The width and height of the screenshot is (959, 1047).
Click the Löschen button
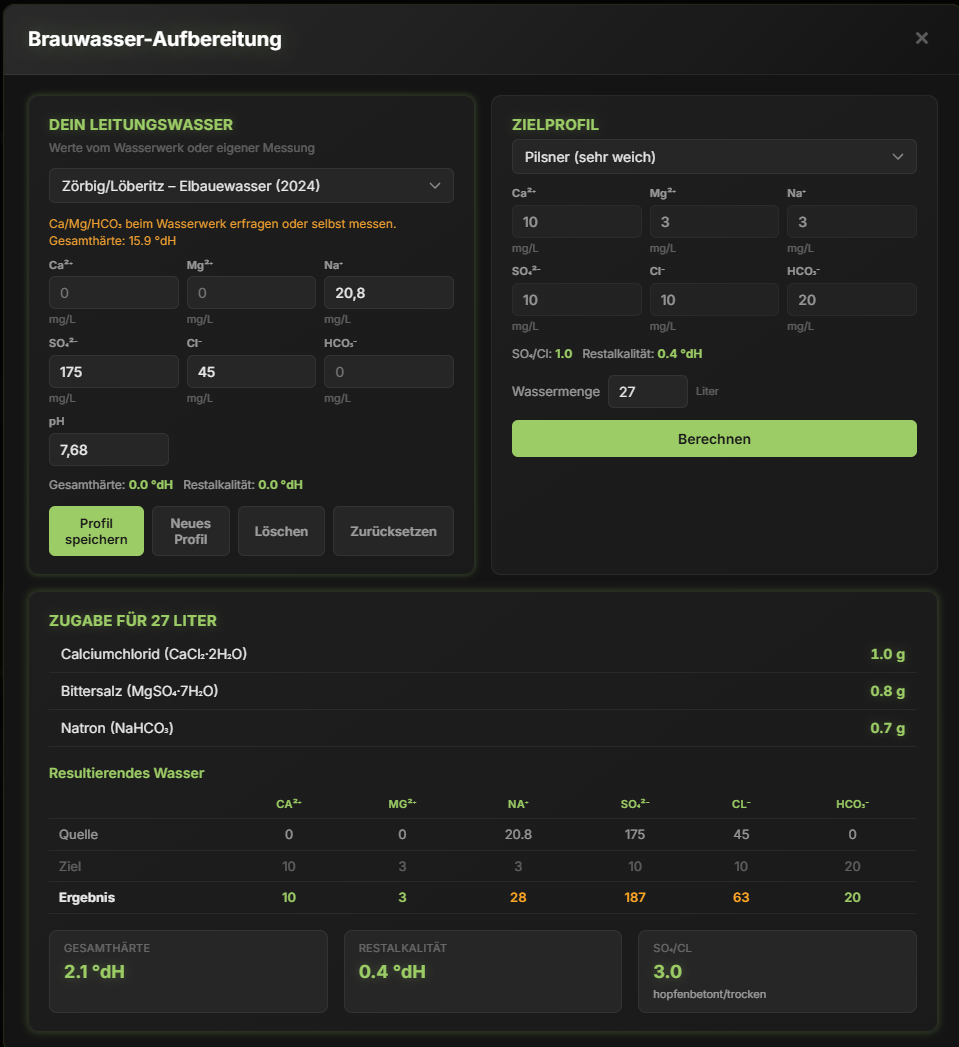281,531
